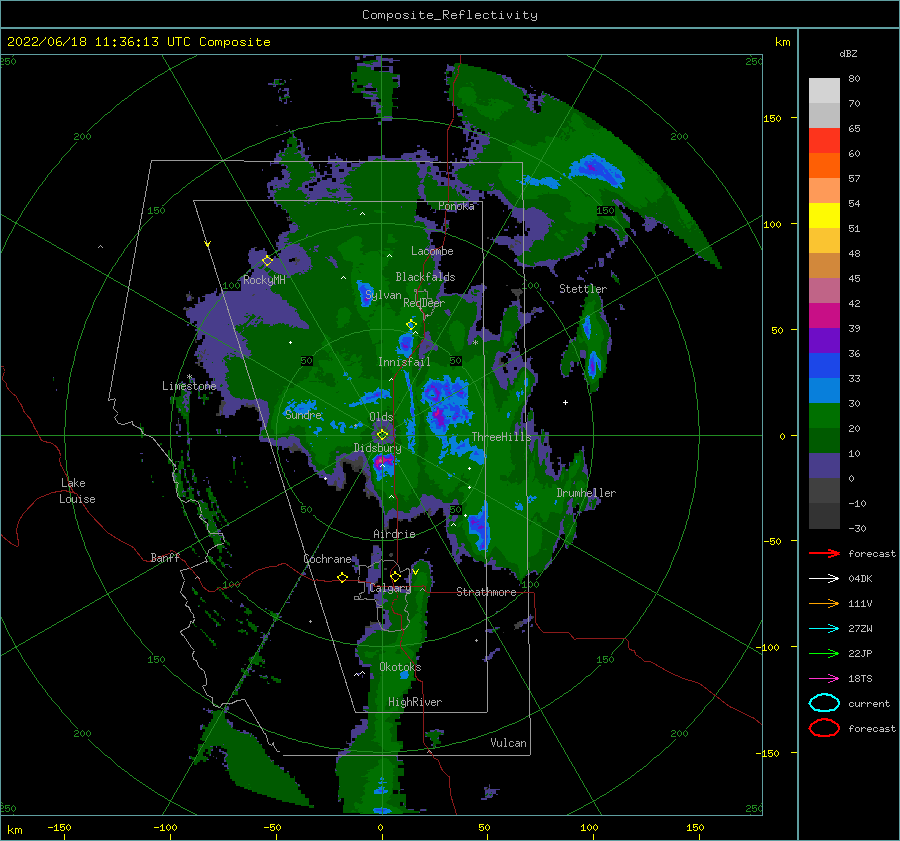Click the slate purple 0-10 dBZ swatch
The height and width of the screenshot is (841, 900).
(824, 466)
